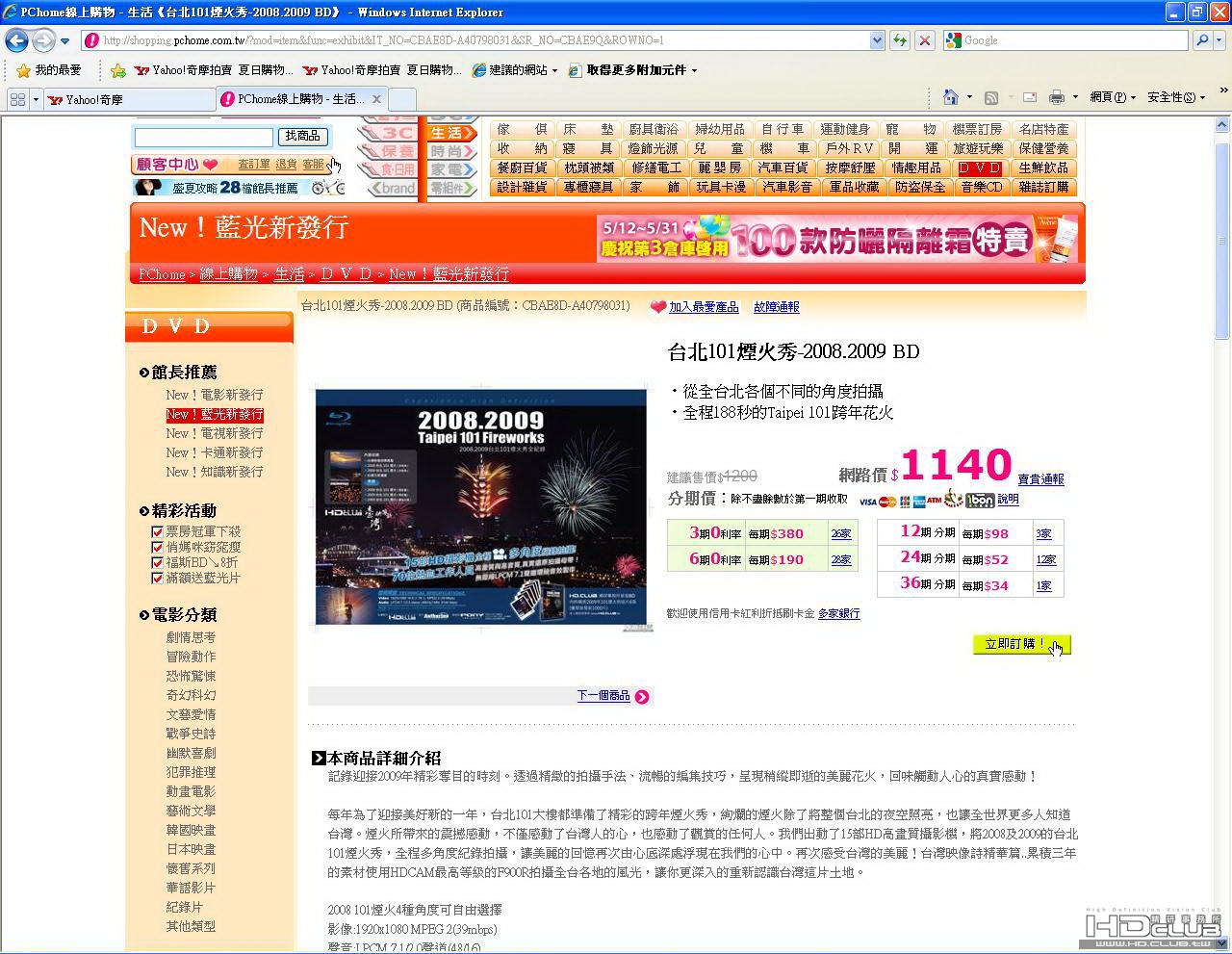Select the 雜誌訂購 category button

tap(1043, 187)
